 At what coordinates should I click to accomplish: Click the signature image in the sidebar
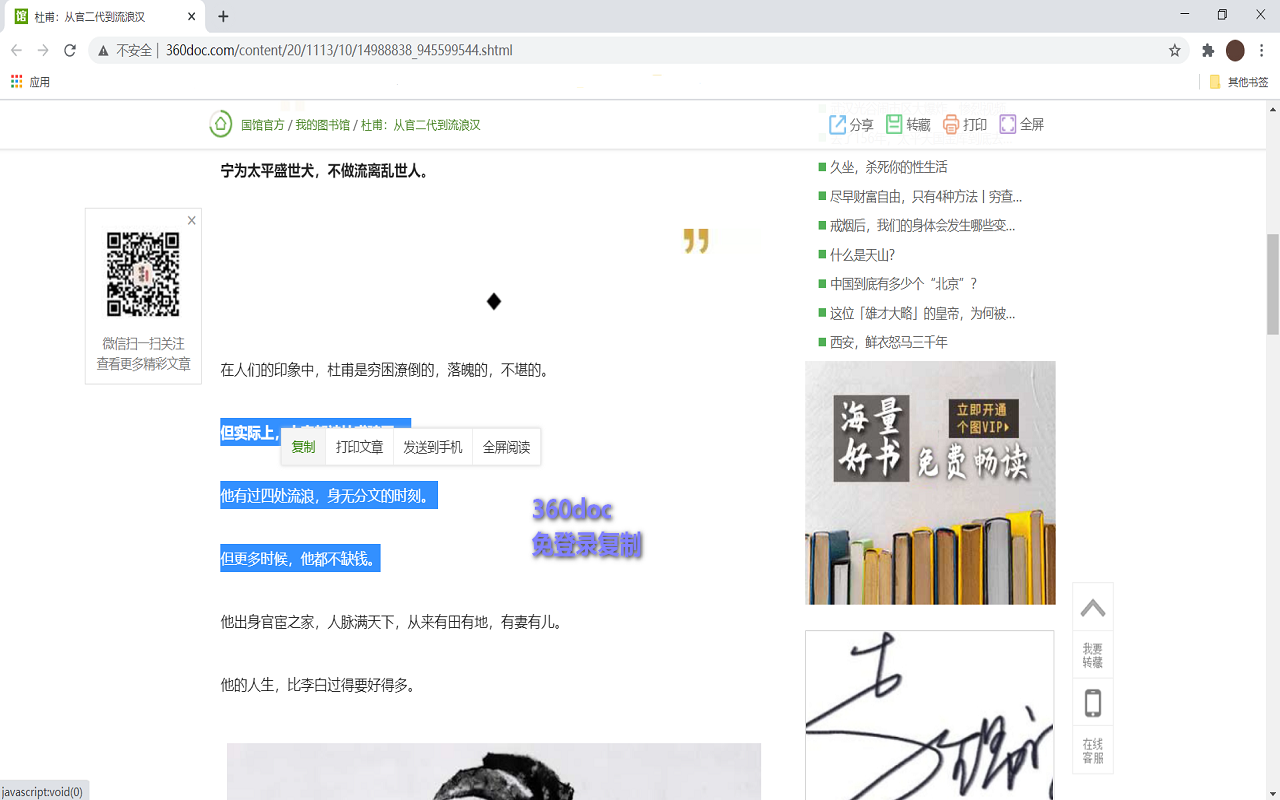click(x=929, y=715)
